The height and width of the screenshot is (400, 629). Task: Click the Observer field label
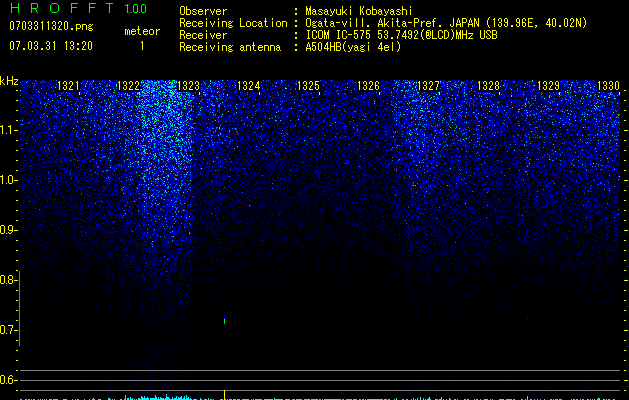203,11
